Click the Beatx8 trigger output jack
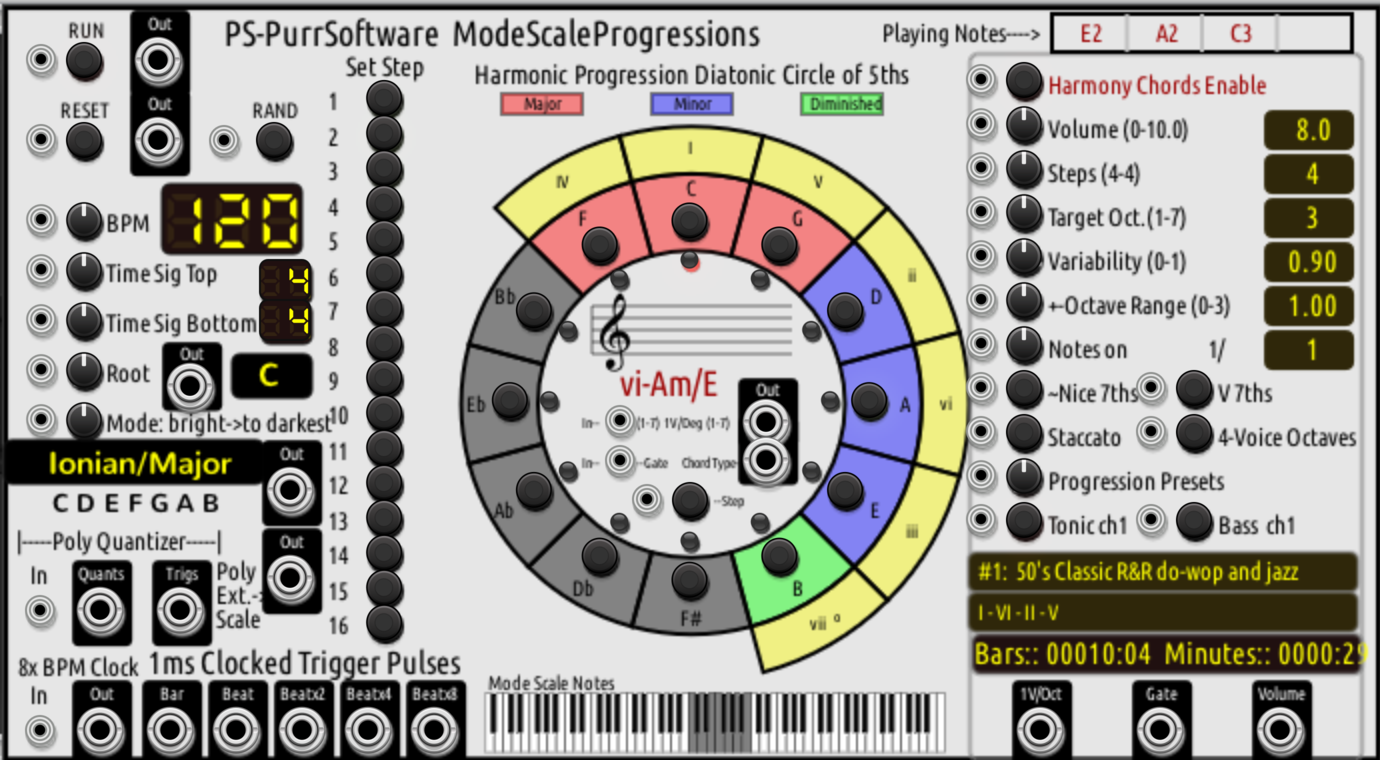 (435, 730)
